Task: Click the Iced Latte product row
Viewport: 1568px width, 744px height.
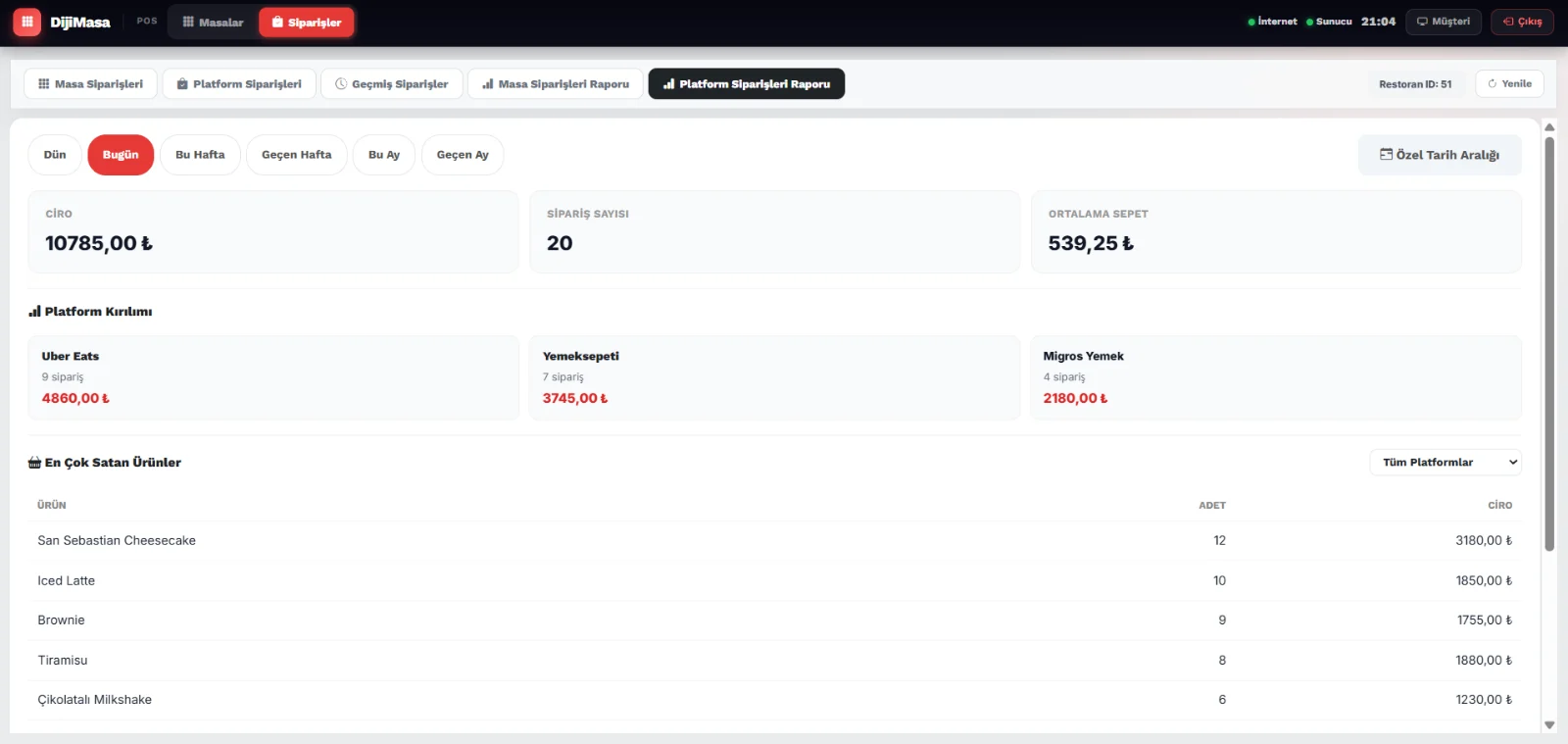Action: [774, 581]
